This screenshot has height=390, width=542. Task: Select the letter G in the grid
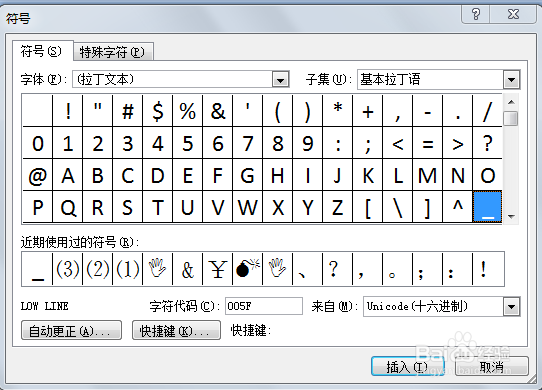[247, 175]
